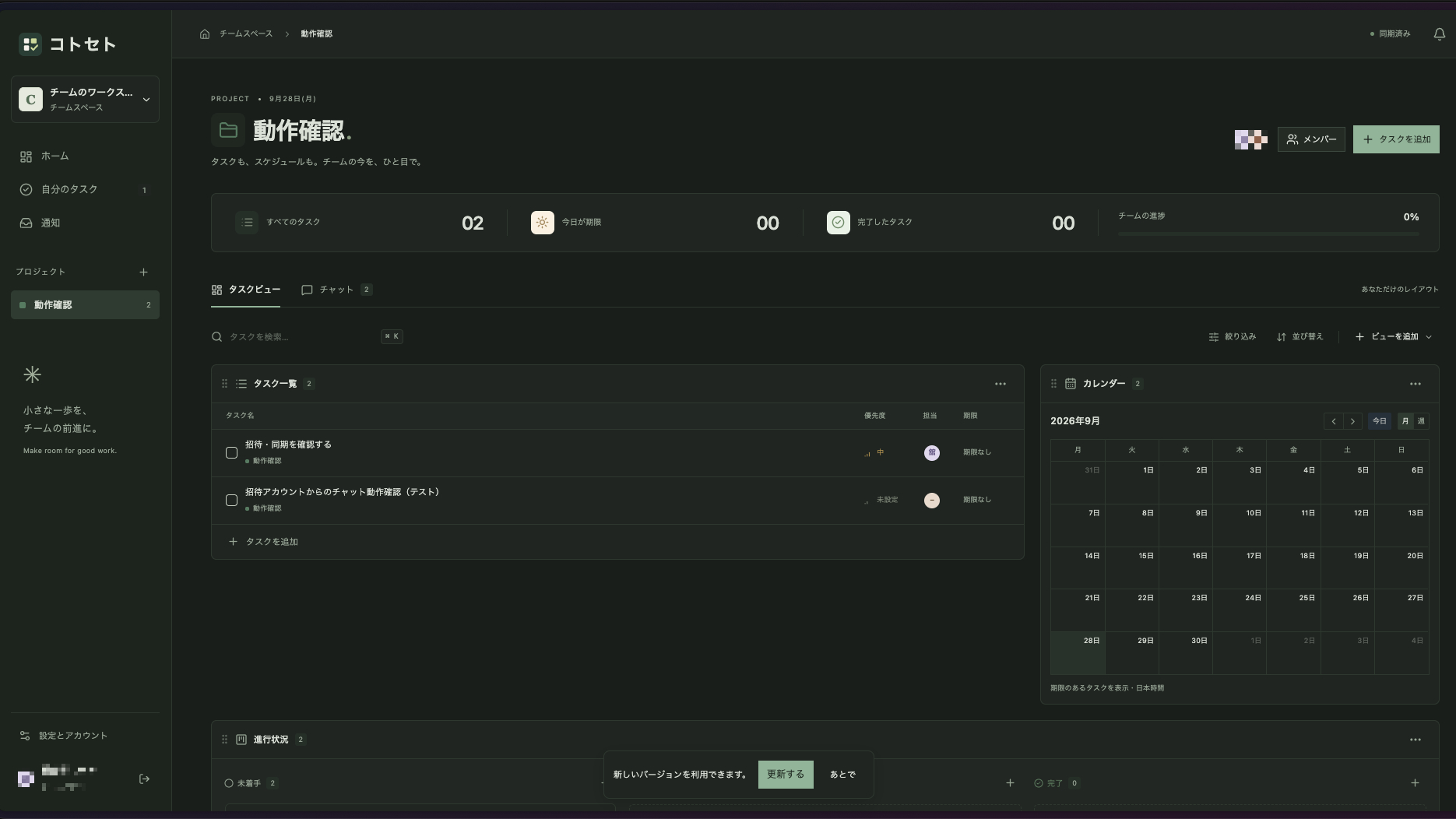Add a card to 完了 column
The width and height of the screenshot is (1456, 819).
click(1415, 783)
